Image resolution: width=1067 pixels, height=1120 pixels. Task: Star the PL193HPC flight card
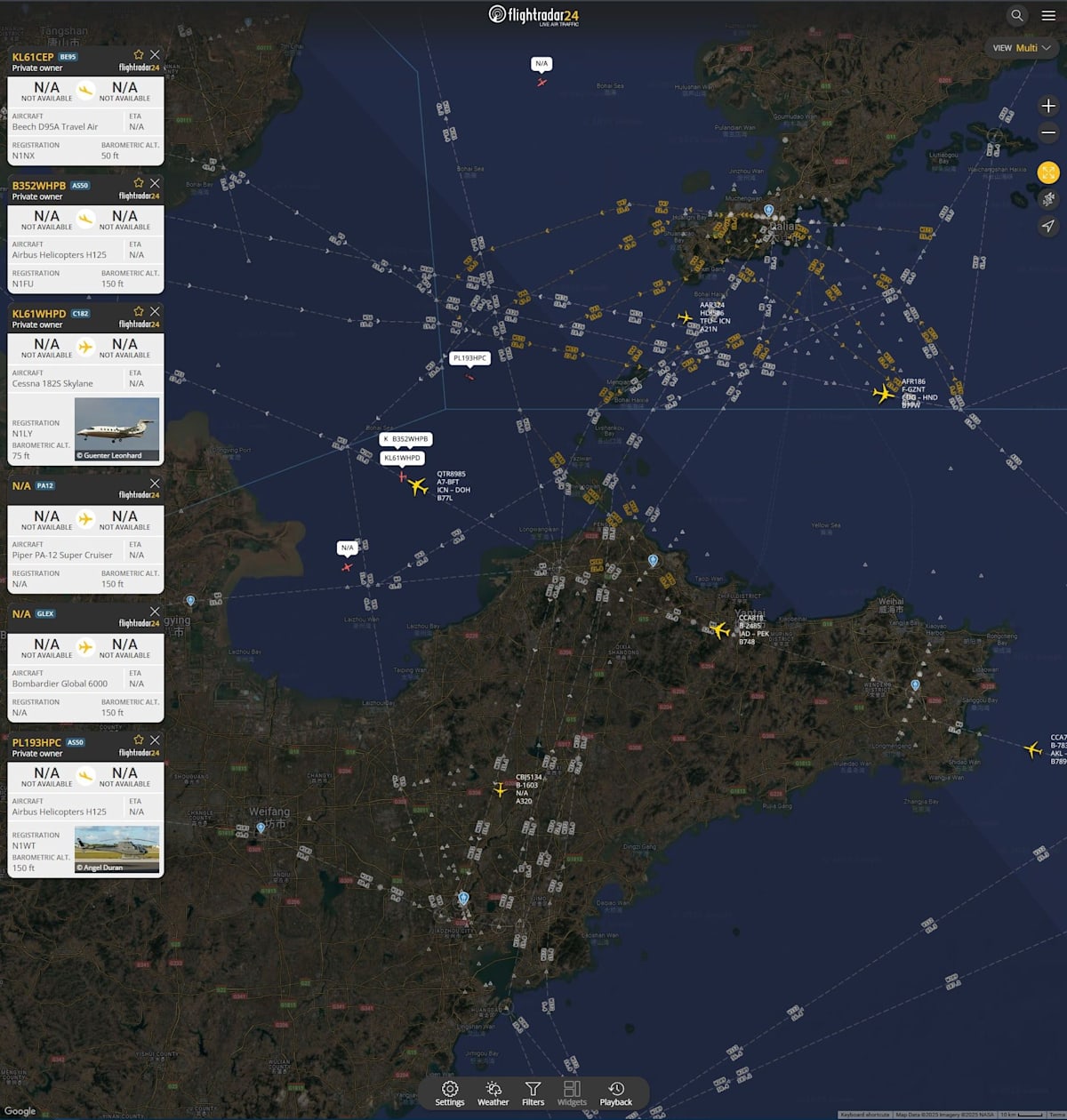pyautogui.click(x=139, y=740)
